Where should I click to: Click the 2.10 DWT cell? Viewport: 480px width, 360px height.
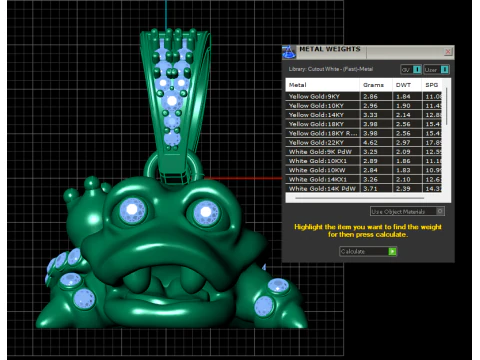click(x=407, y=179)
